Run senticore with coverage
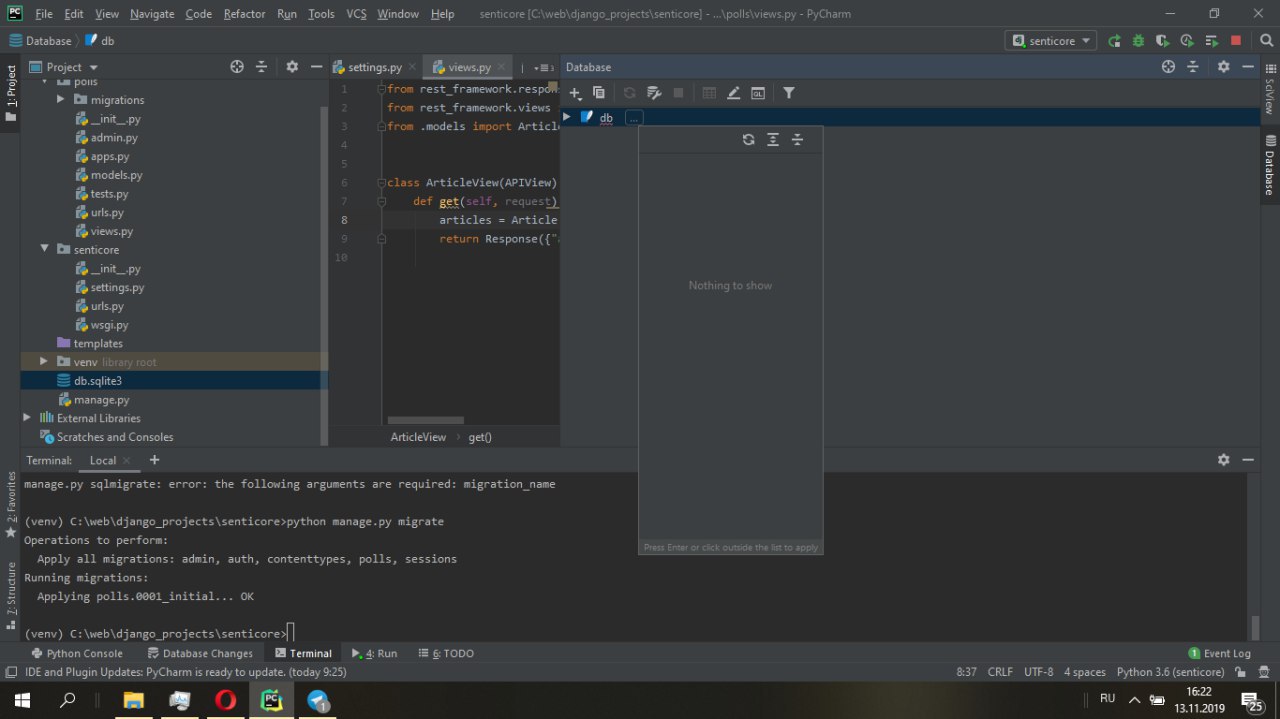 coord(1162,41)
